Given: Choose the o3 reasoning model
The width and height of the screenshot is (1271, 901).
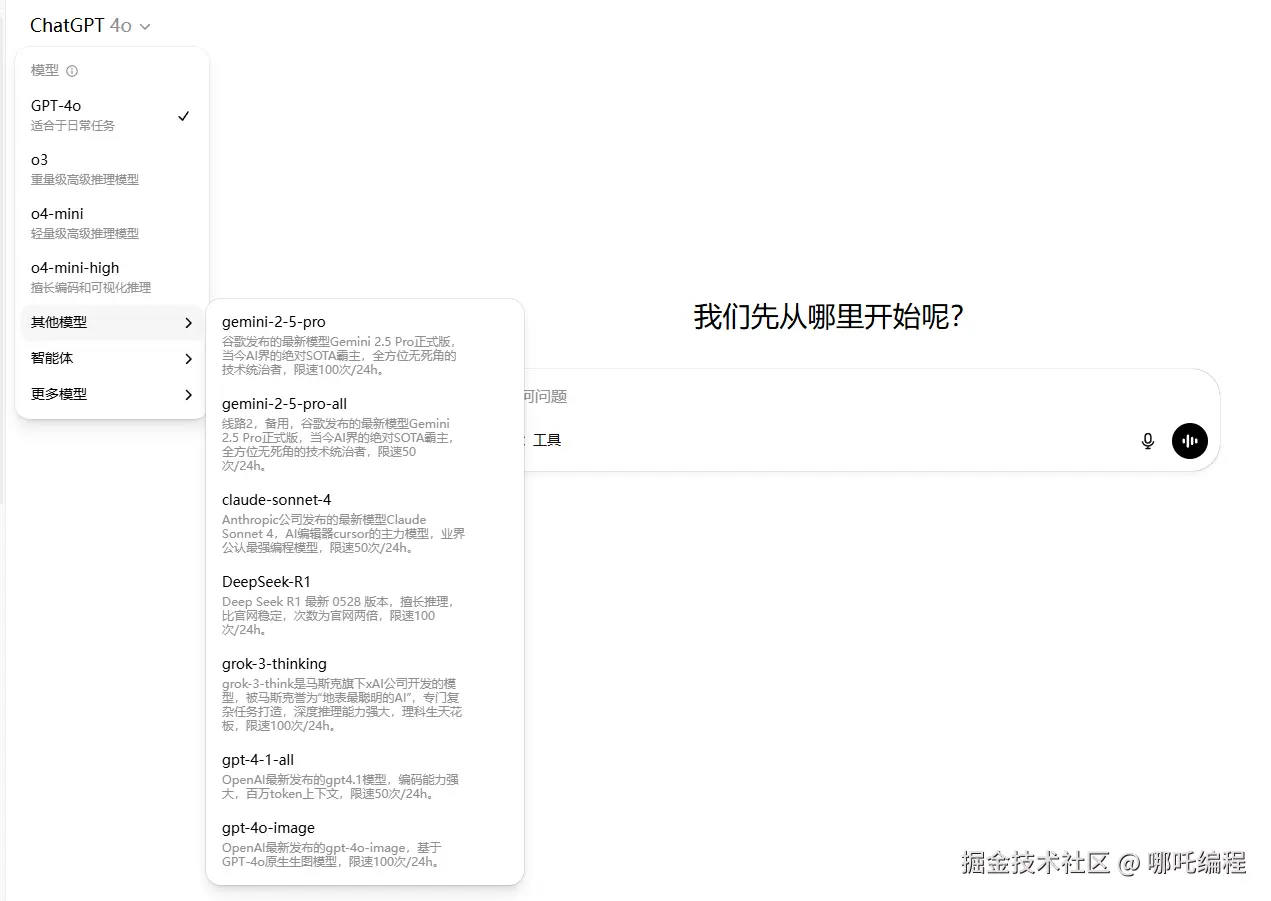Looking at the screenshot, I should 112,169.
